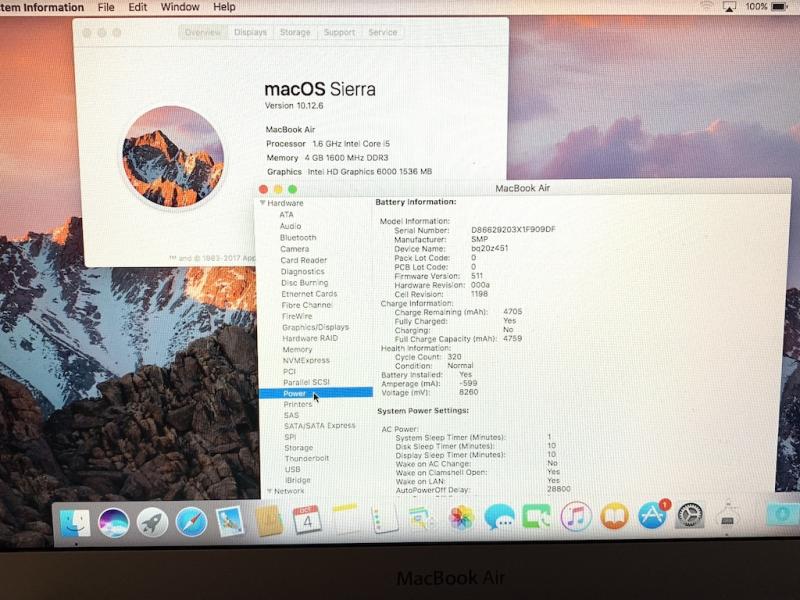This screenshot has height=600, width=800.
Task: Open Safari browser in the dock
Action: (191, 521)
